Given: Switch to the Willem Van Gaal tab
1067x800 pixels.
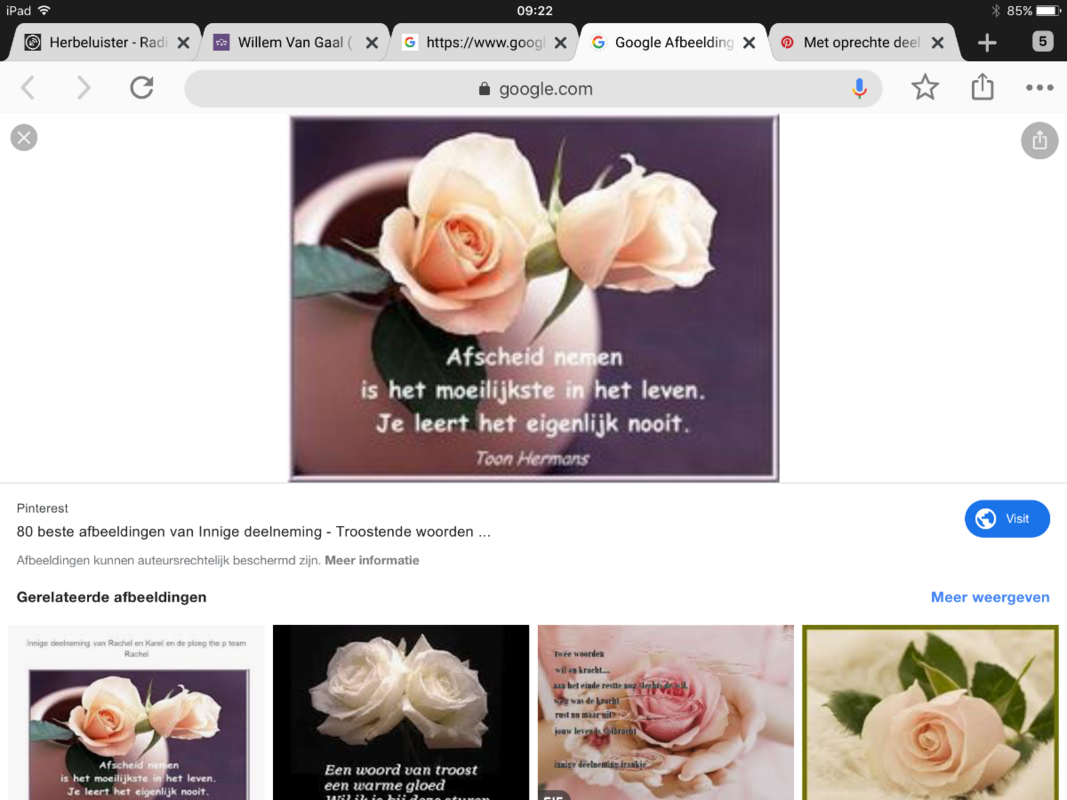Looking at the screenshot, I should point(285,43).
